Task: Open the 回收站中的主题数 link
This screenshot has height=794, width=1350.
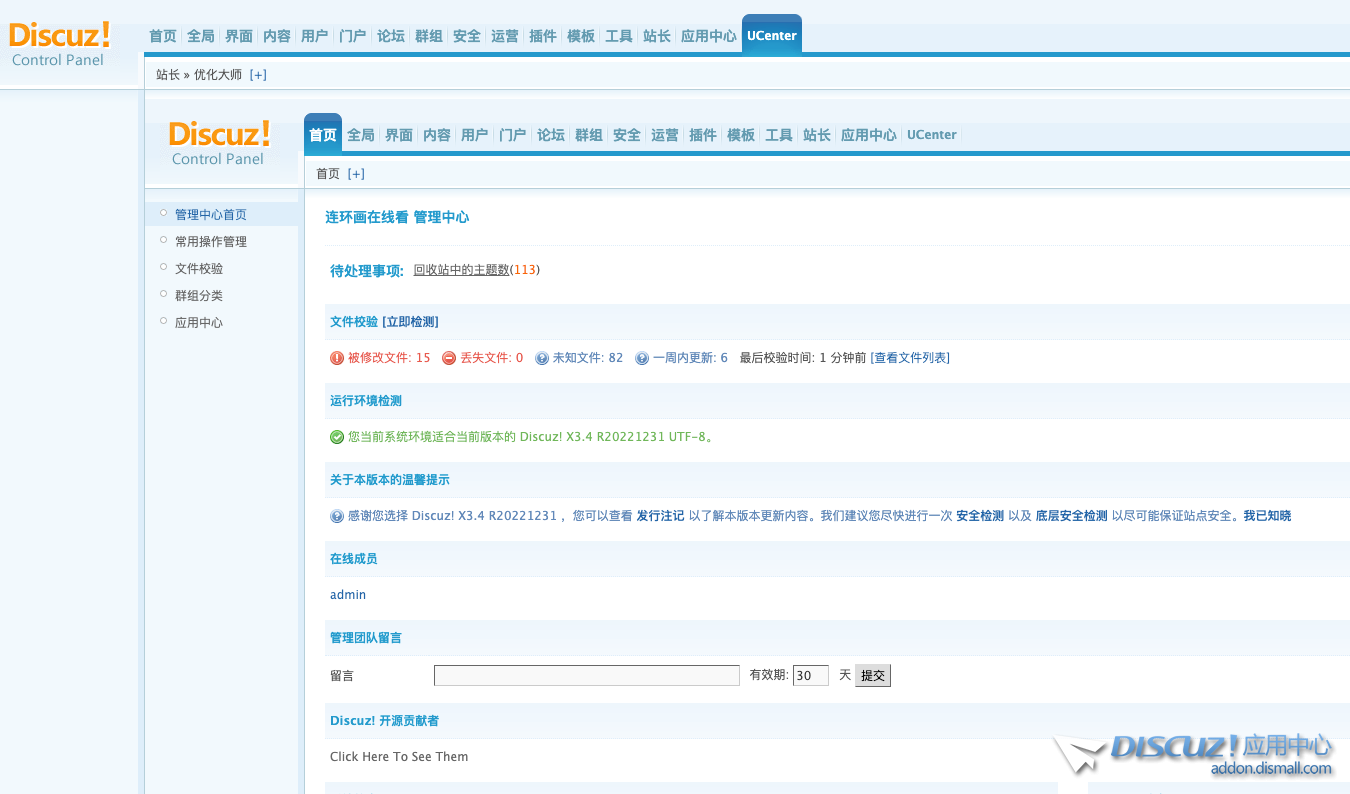Action: click(461, 270)
